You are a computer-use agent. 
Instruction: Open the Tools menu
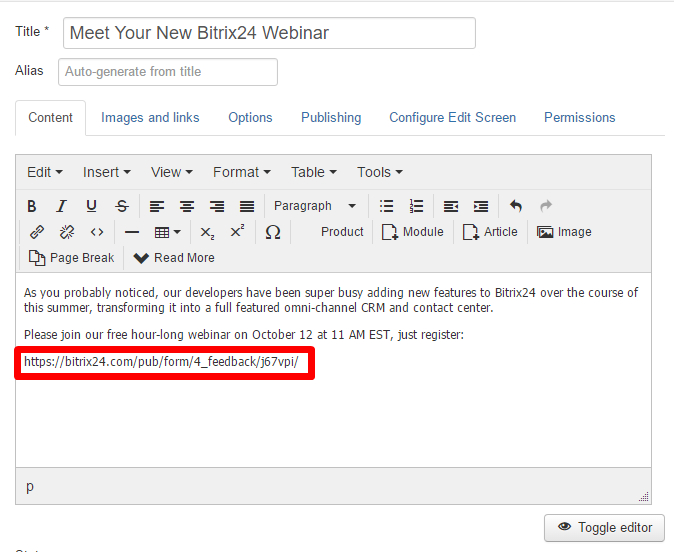point(380,172)
